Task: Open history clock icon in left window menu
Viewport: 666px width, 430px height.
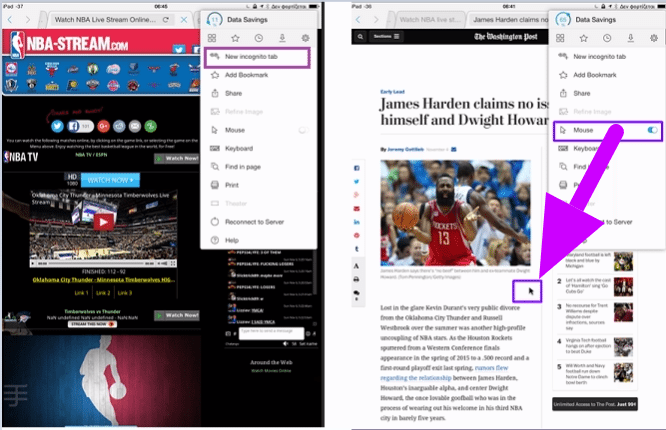Action: point(259,38)
